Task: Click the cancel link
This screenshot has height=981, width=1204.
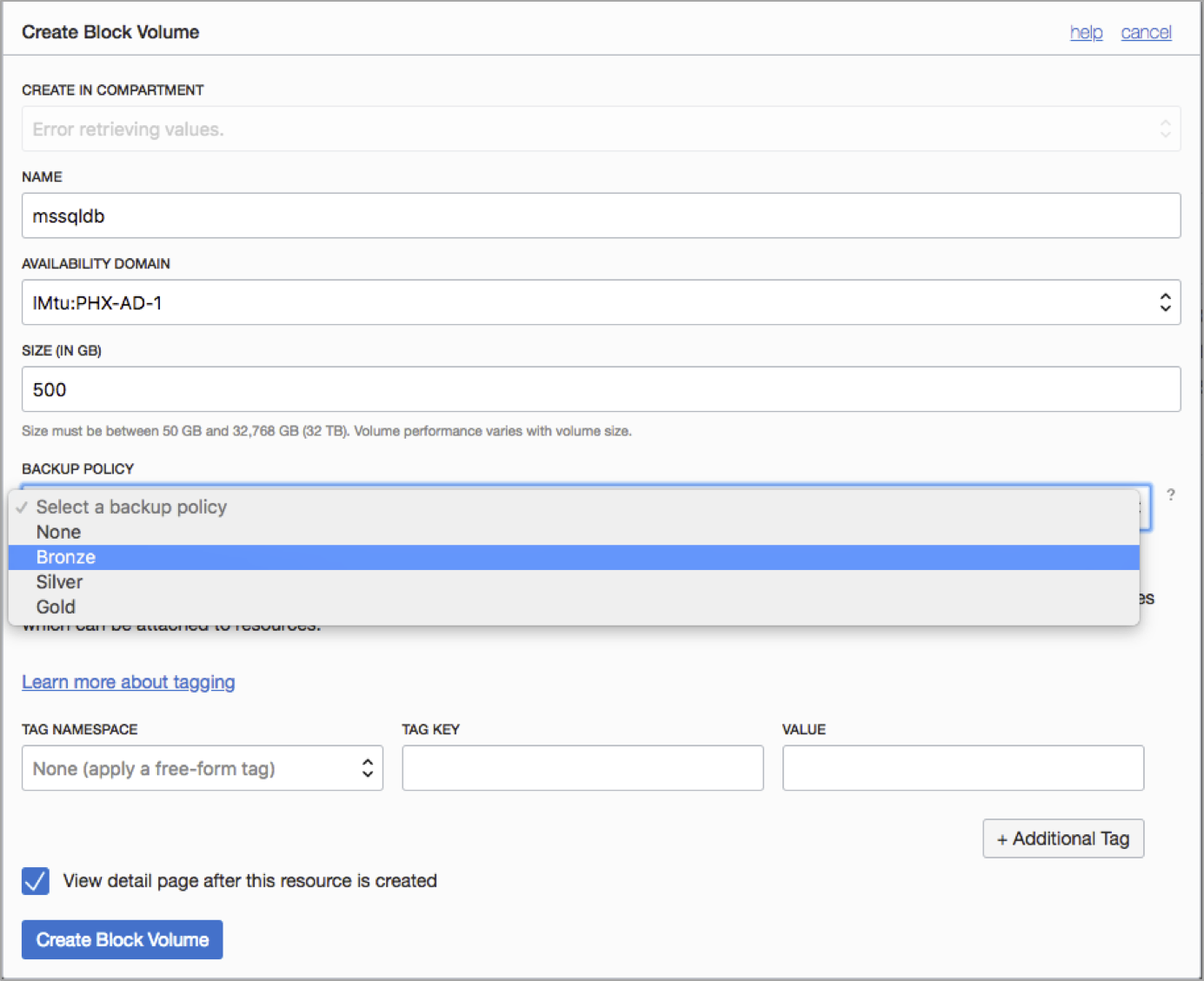Action: coord(1146,32)
